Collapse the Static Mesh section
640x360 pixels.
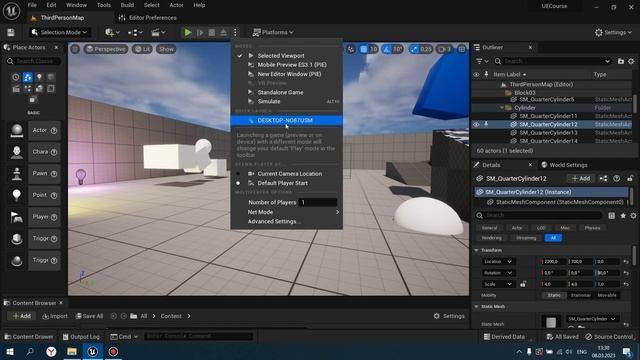pyautogui.click(x=476, y=307)
